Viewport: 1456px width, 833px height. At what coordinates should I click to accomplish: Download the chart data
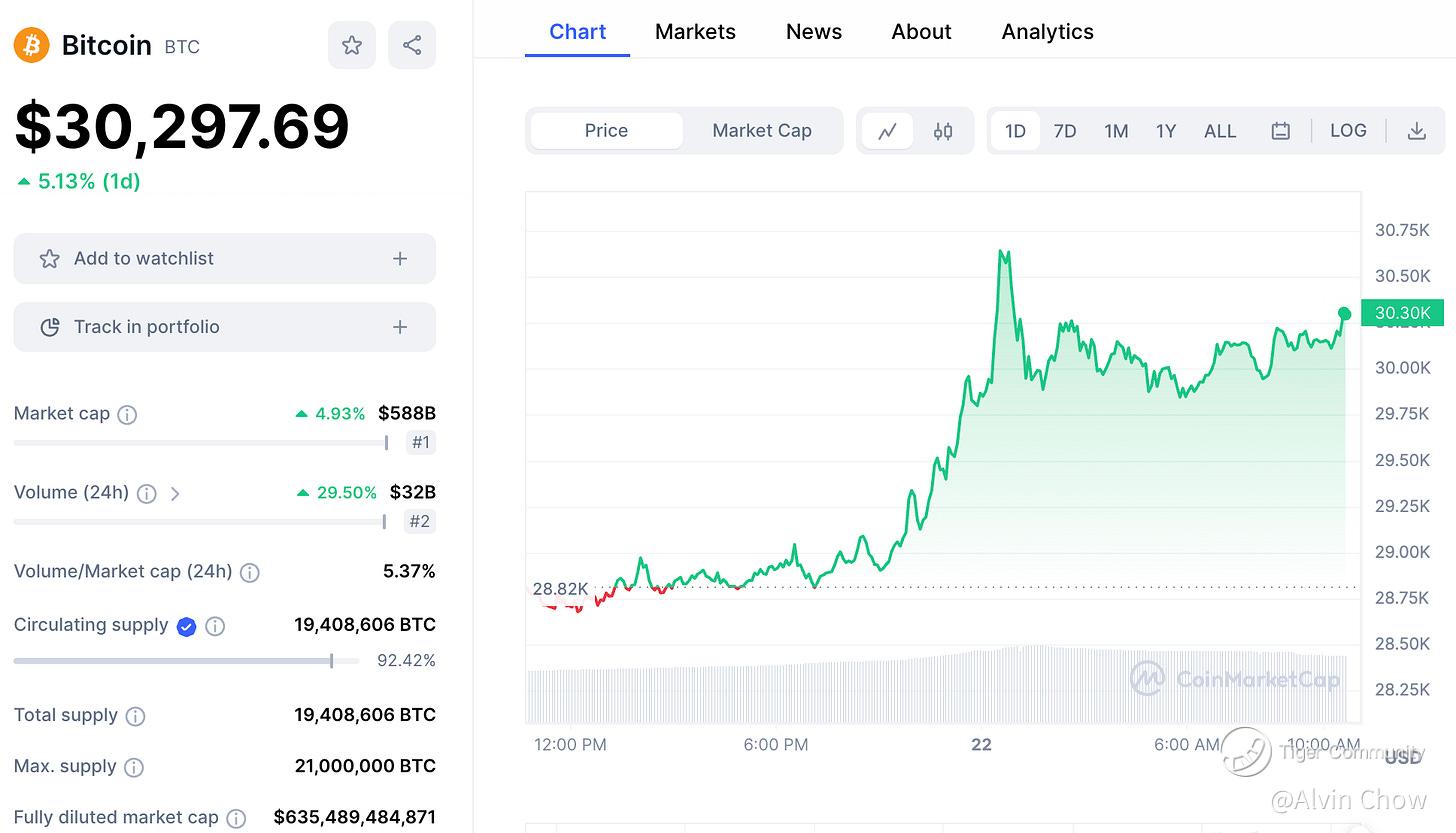[x=1416, y=131]
